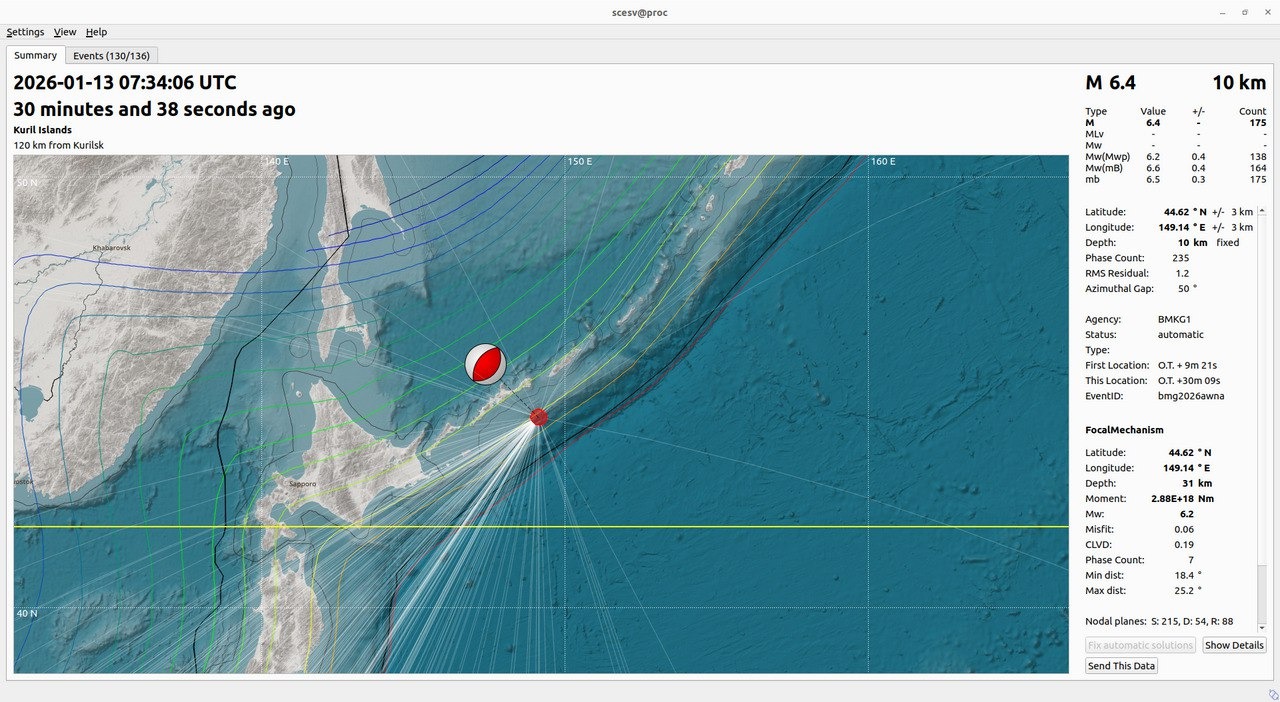Click the Sapporo city label on map
1280x702 pixels.
(x=302, y=484)
